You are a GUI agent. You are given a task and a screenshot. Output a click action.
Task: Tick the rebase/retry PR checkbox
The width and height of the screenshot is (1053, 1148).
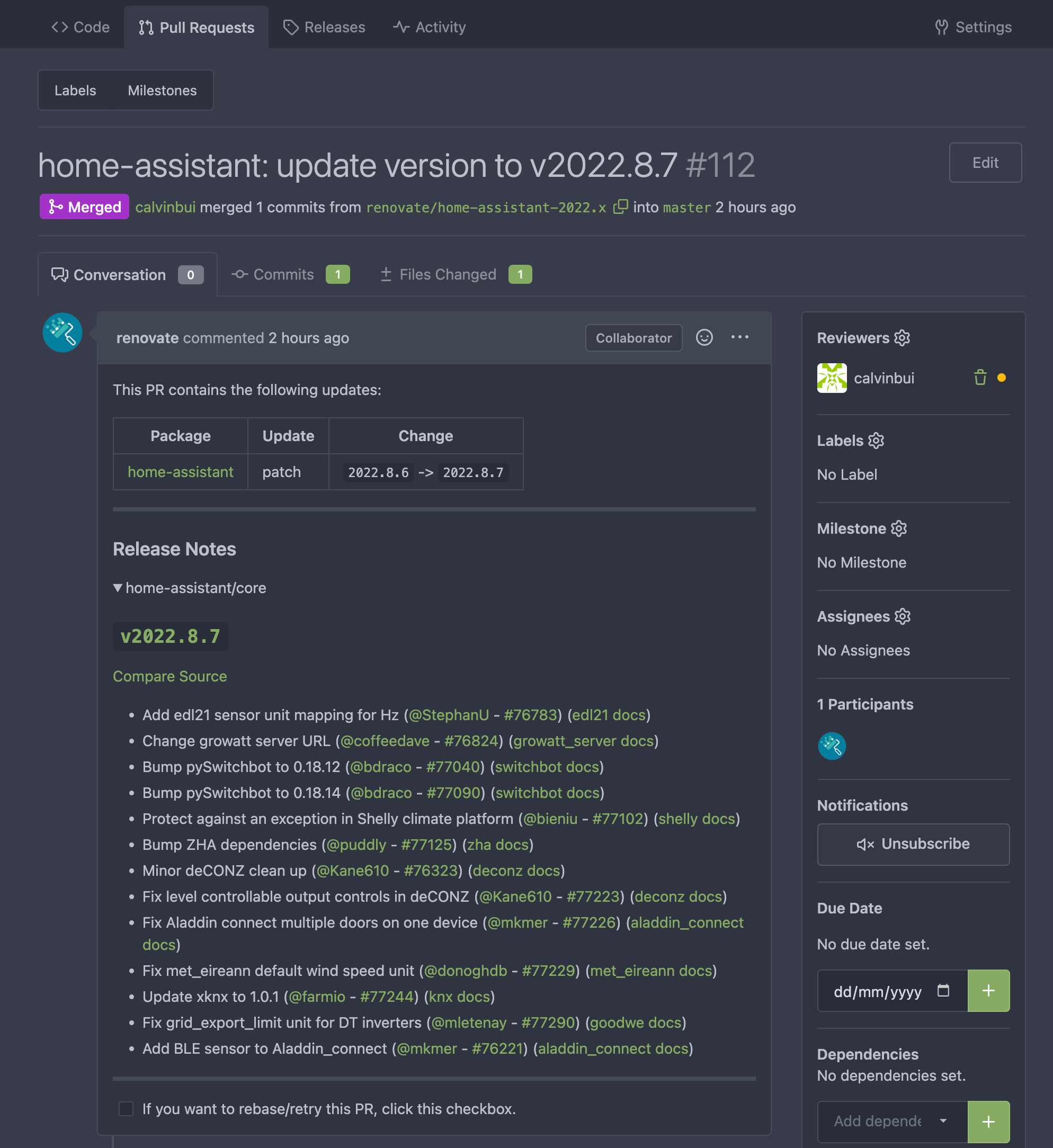pos(126,1109)
